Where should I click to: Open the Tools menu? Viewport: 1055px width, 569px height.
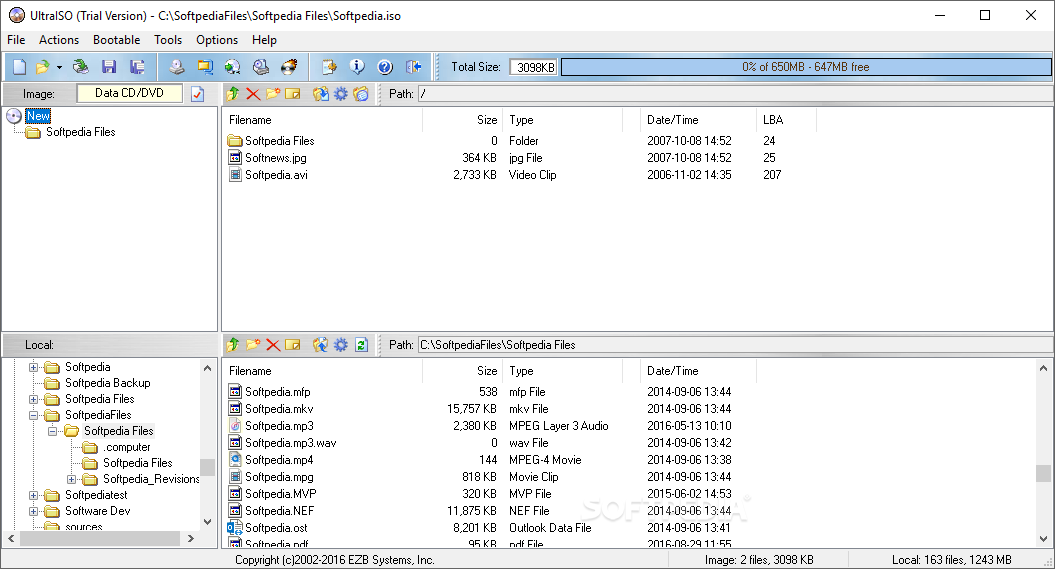(168, 40)
